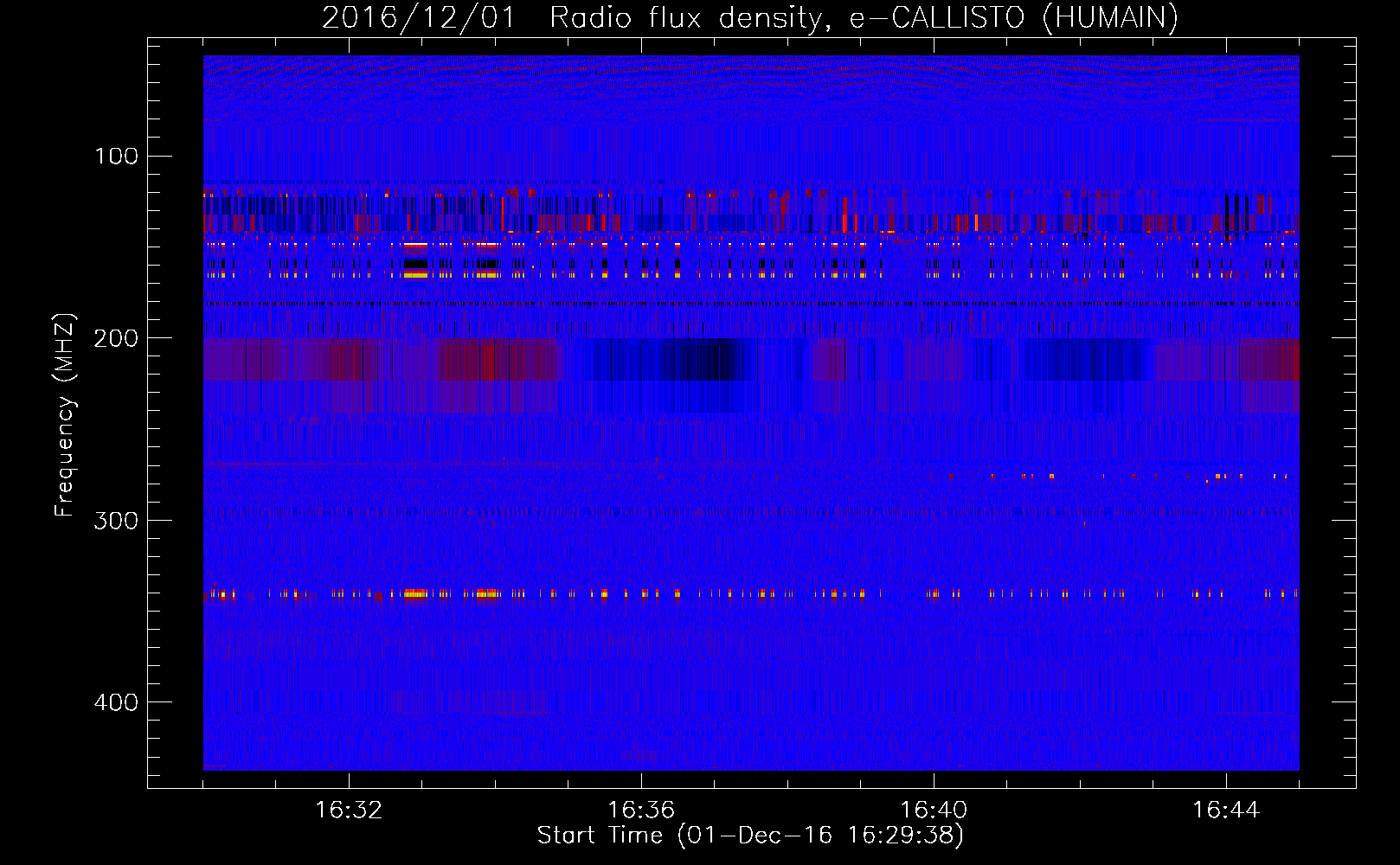The image size is (1400, 865).
Task: Click the '200' frequency tick label
Action: coord(116,338)
